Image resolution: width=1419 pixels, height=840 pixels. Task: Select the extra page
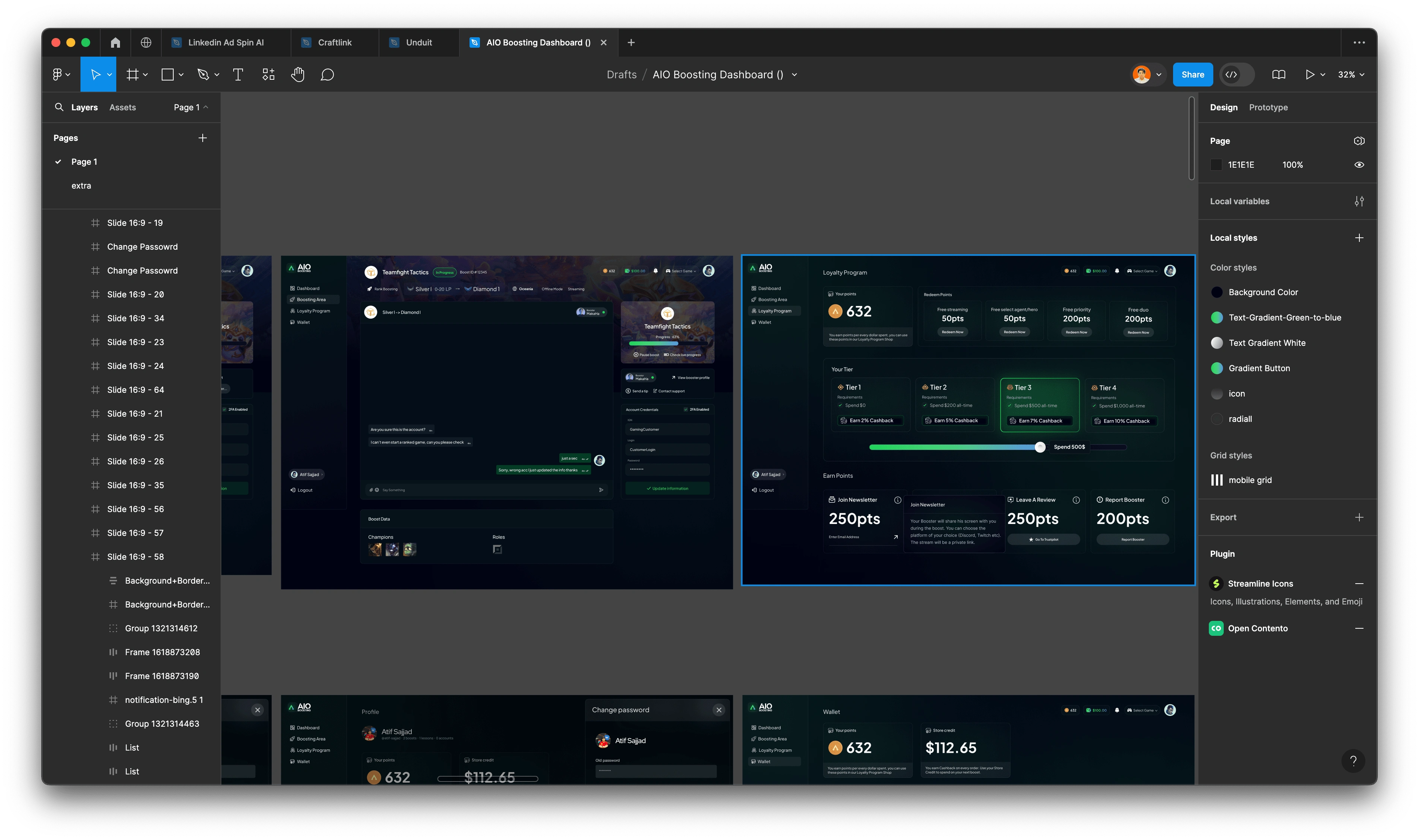point(81,186)
